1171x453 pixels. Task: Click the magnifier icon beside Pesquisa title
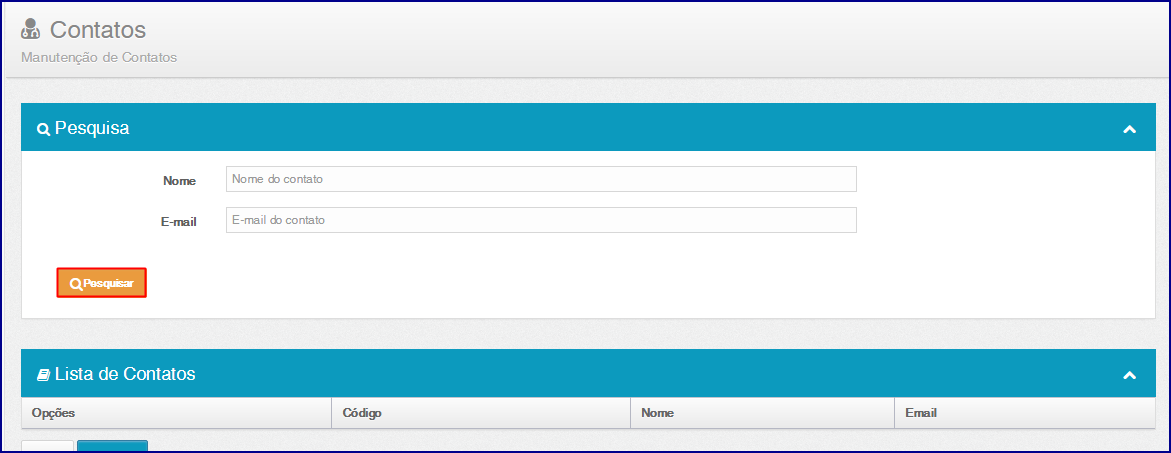pyautogui.click(x=43, y=129)
